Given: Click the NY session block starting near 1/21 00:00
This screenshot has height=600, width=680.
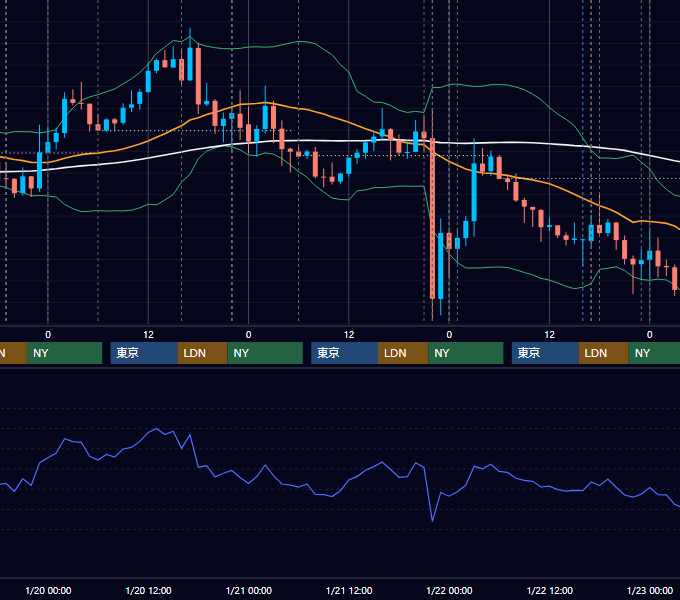Looking at the screenshot, I should 265,353.
